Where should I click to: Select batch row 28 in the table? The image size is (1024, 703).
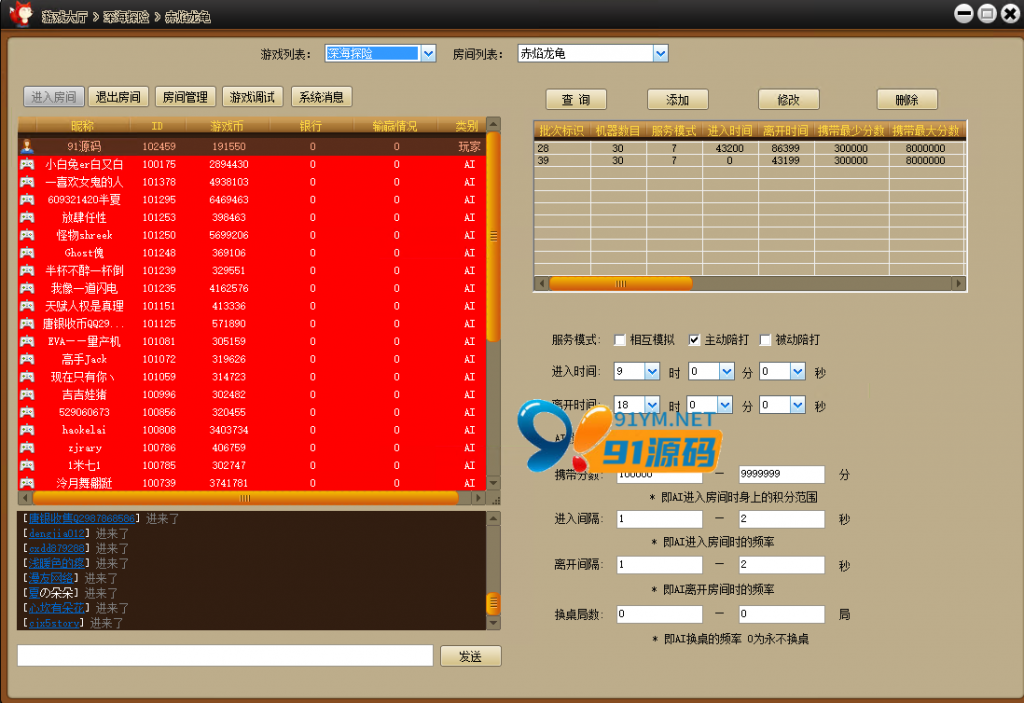coord(749,148)
